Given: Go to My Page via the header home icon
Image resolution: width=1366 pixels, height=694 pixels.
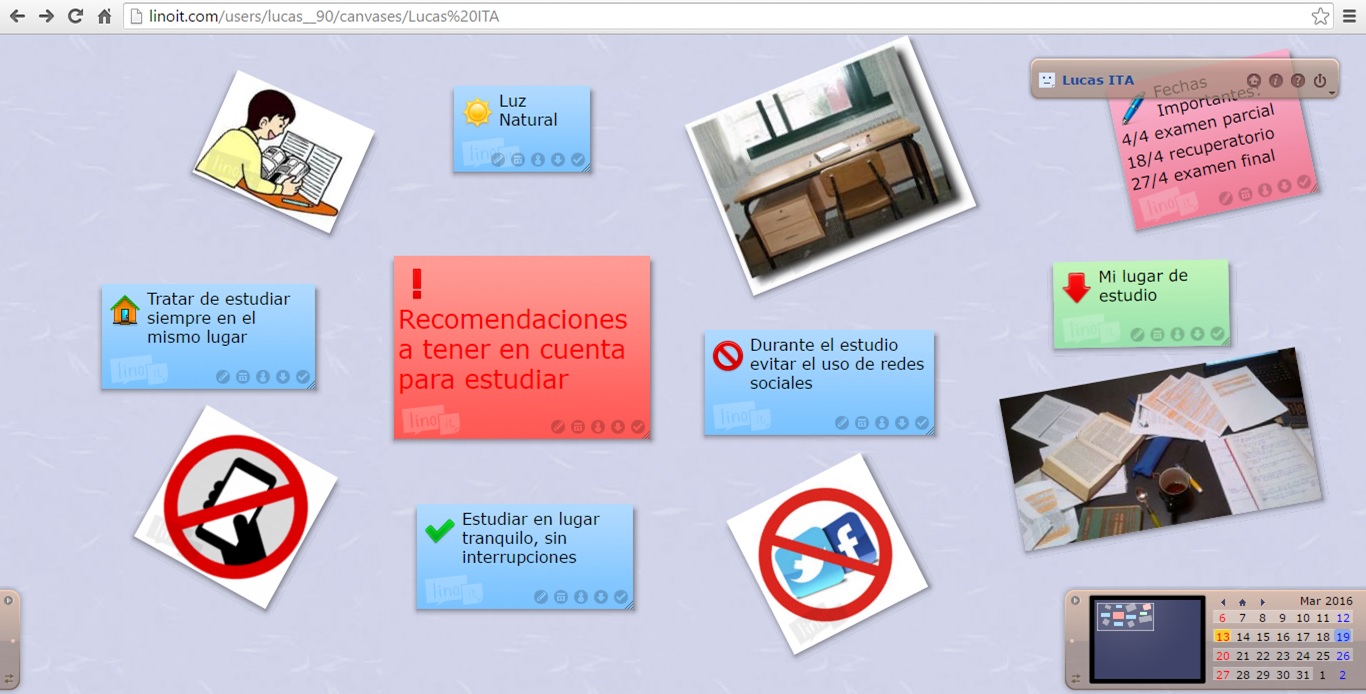Looking at the screenshot, I should pyautogui.click(x=1254, y=80).
